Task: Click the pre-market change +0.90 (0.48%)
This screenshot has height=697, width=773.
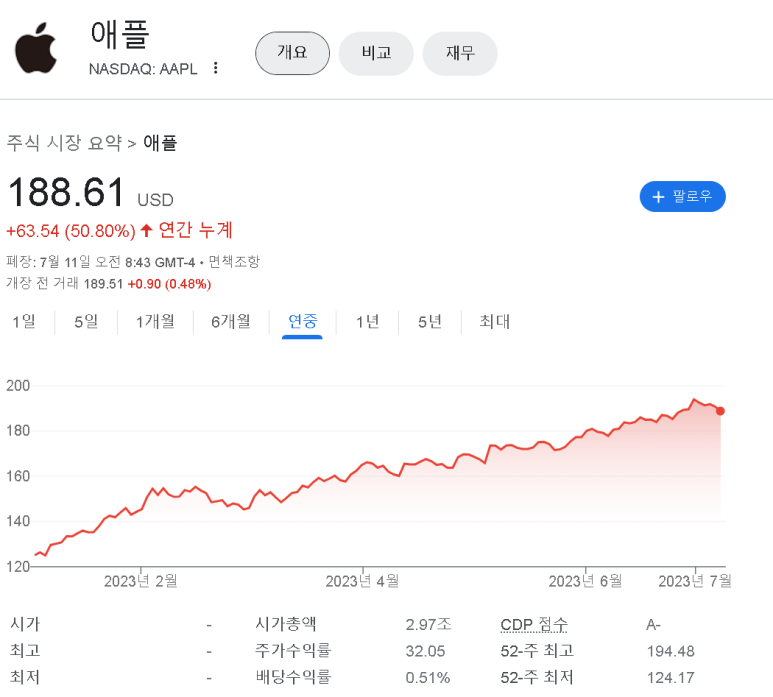Action: (x=169, y=284)
